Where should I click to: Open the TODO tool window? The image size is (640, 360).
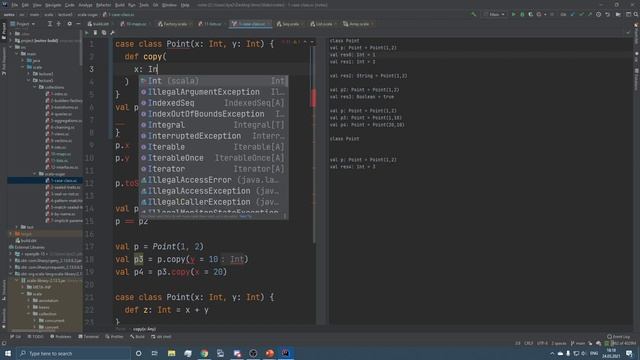(36, 337)
